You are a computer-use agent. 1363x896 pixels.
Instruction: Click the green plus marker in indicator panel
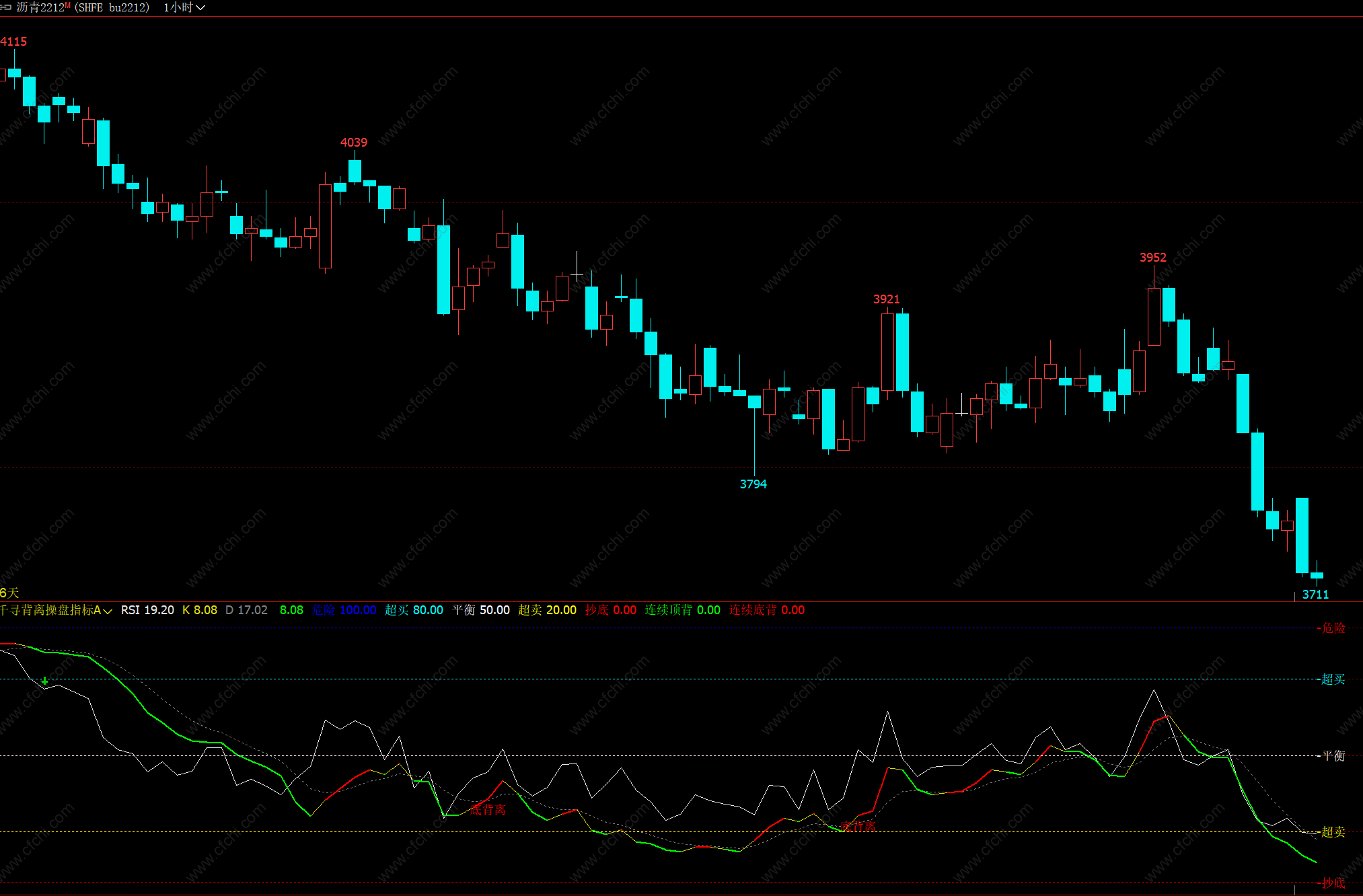[x=44, y=681]
